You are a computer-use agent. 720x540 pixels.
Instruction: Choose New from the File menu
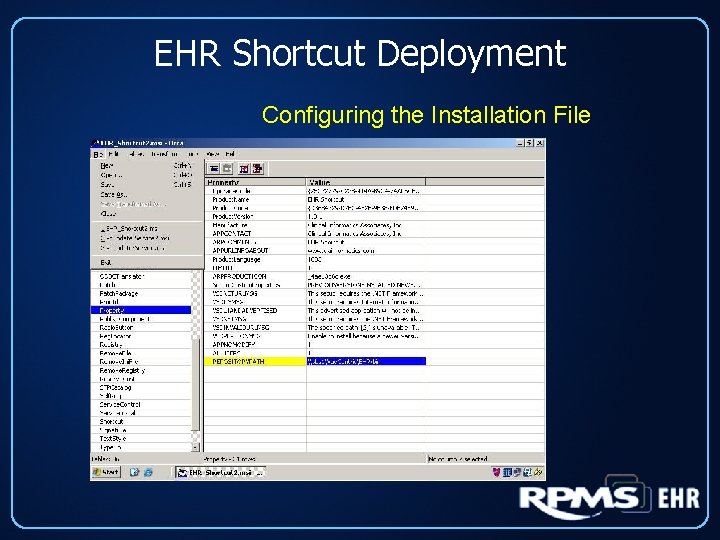coord(147,165)
